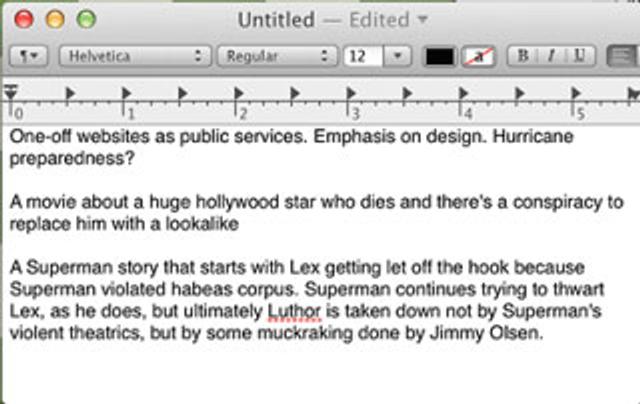Screen dimensions: 640x404
Task: Toggle bold formatting with the B button
Action: click(523, 56)
